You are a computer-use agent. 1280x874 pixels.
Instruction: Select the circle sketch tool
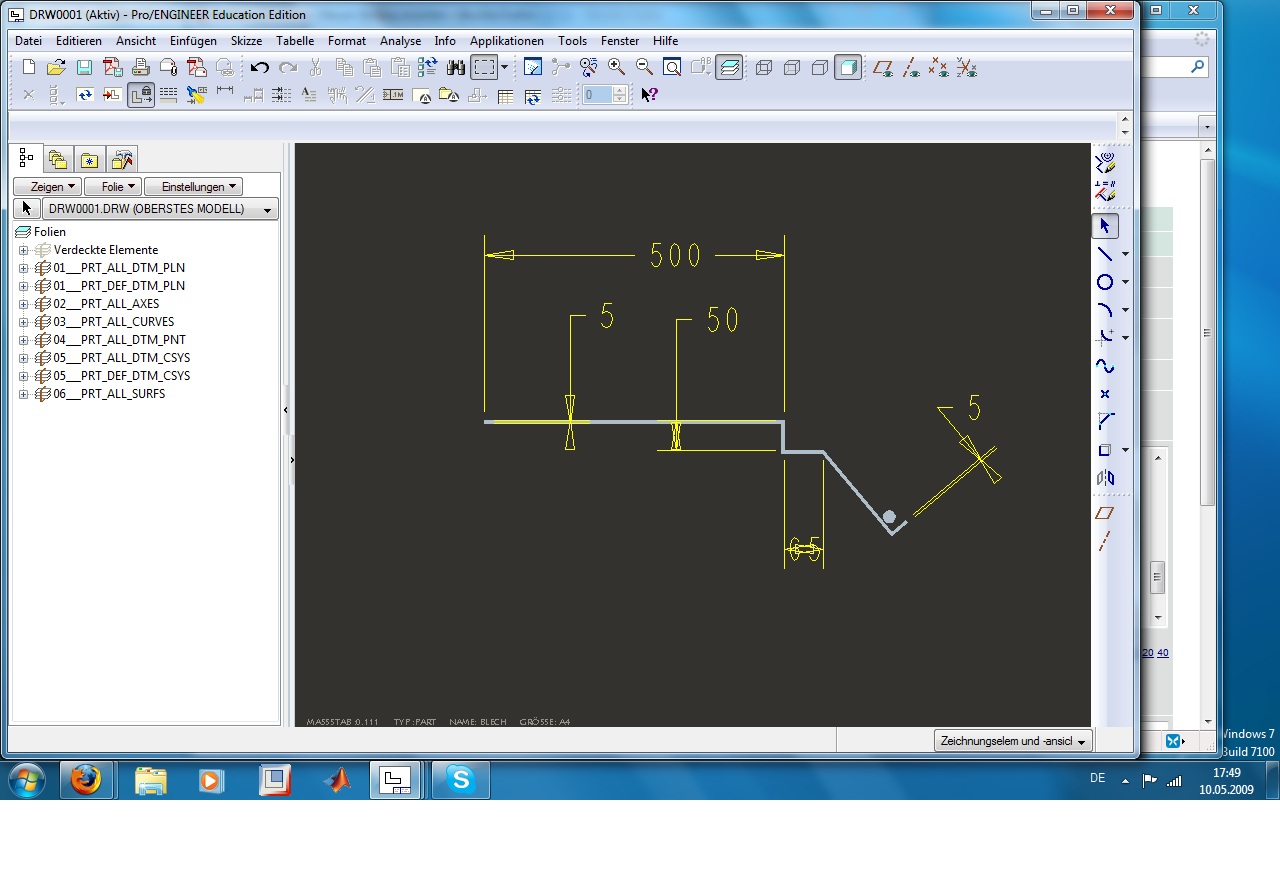1105,282
